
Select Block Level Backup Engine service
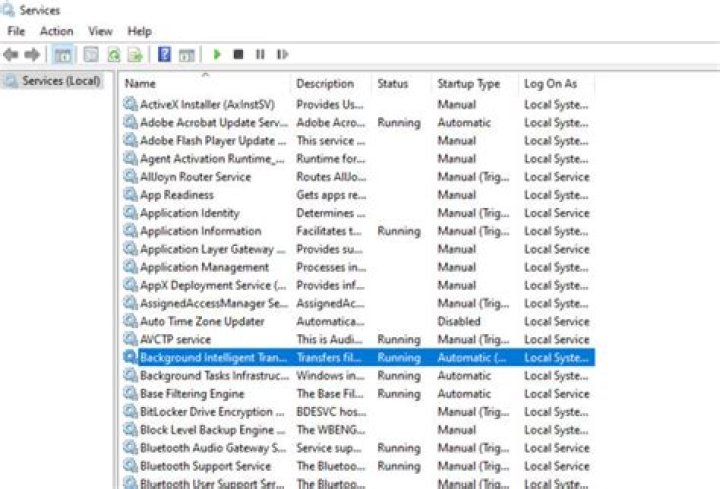[x=359, y=430]
